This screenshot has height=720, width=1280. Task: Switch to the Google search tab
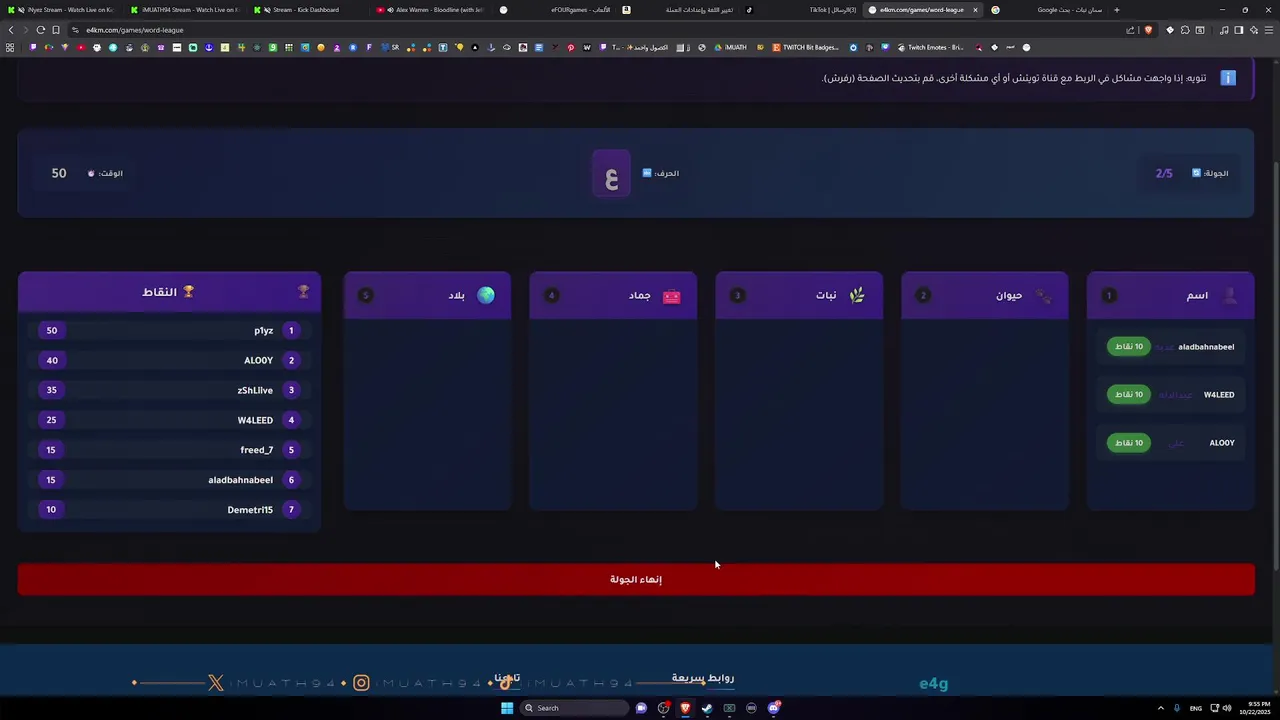1046,10
